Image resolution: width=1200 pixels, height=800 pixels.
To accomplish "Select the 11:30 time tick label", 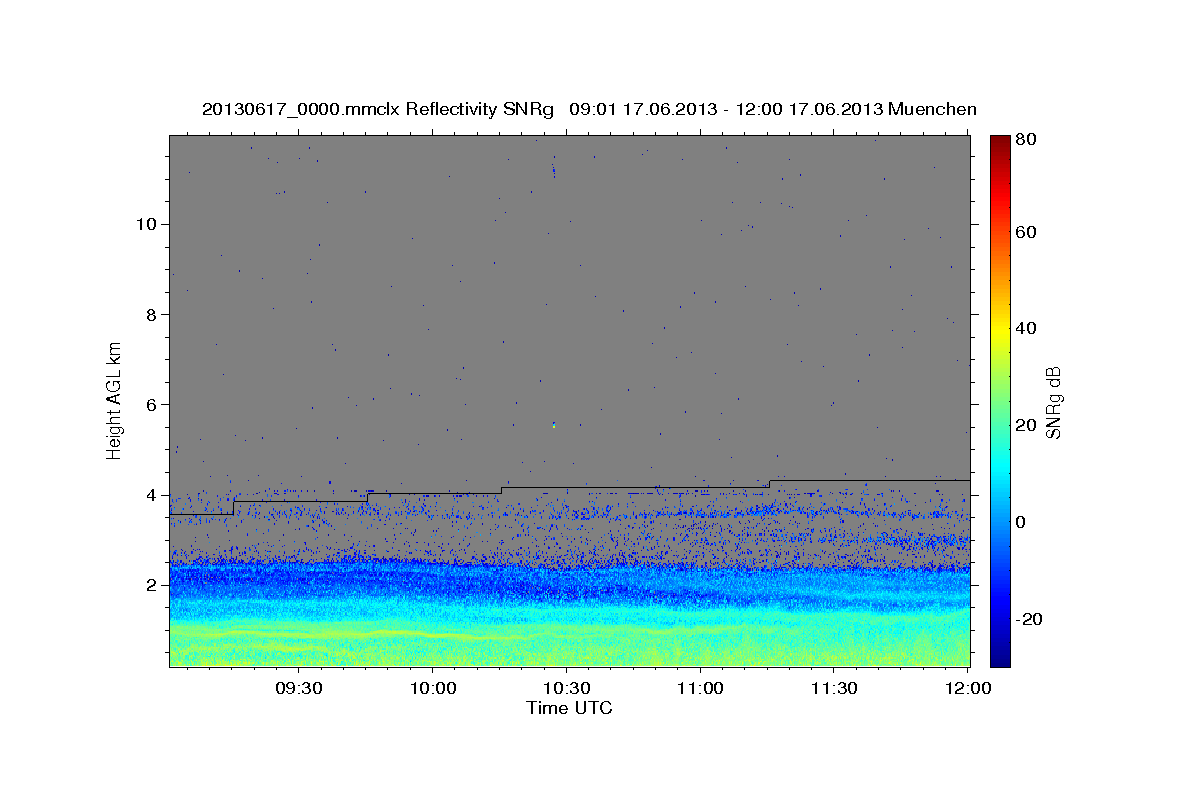I will (834, 688).
